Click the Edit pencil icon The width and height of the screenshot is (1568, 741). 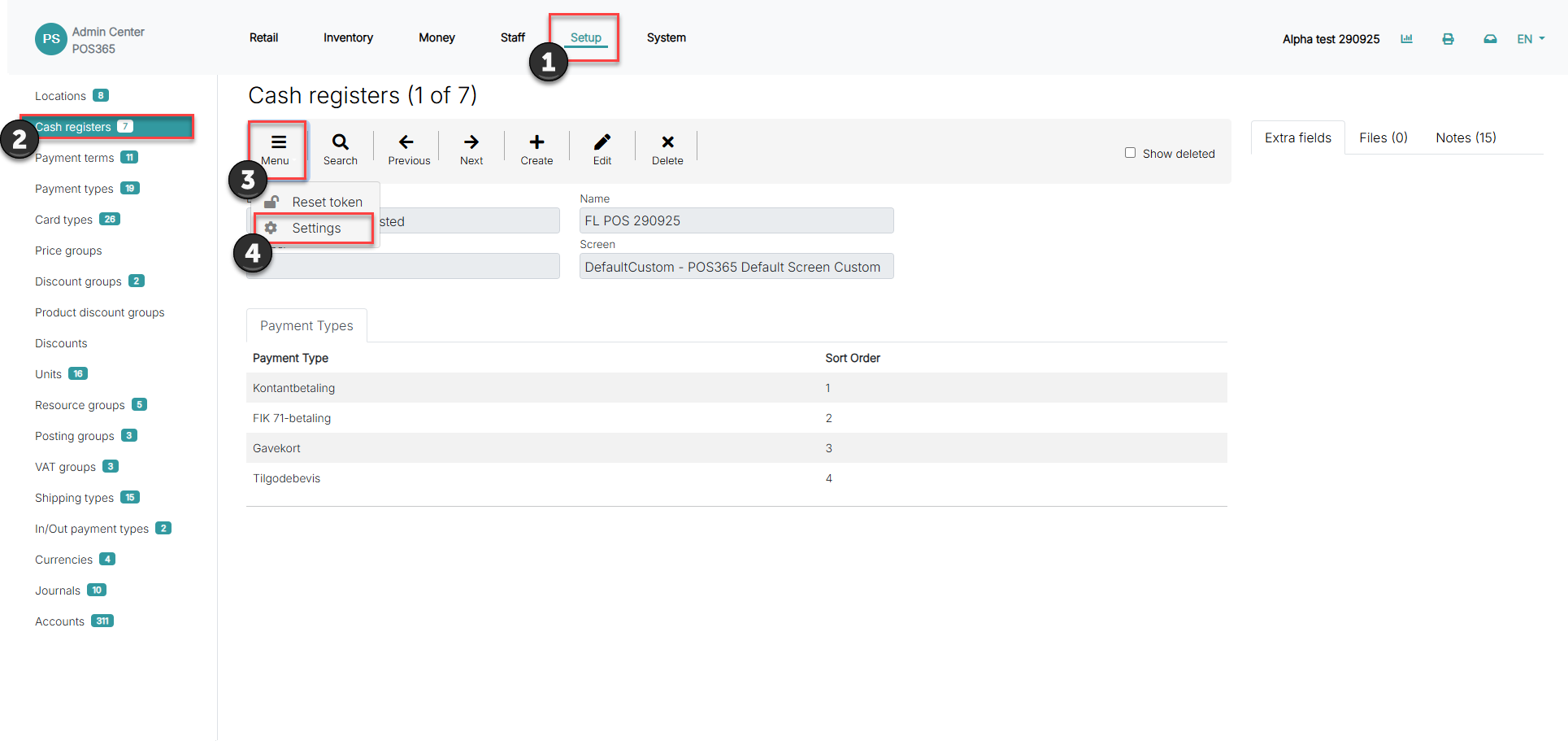(602, 142)
